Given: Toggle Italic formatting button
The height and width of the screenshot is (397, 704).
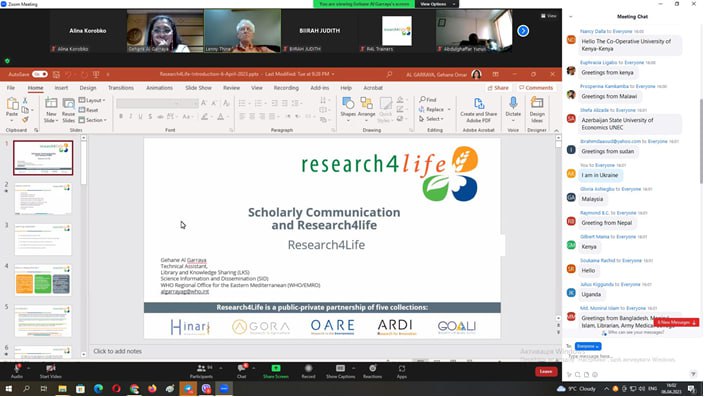Looking at the screenshot, I should (131, 117).
